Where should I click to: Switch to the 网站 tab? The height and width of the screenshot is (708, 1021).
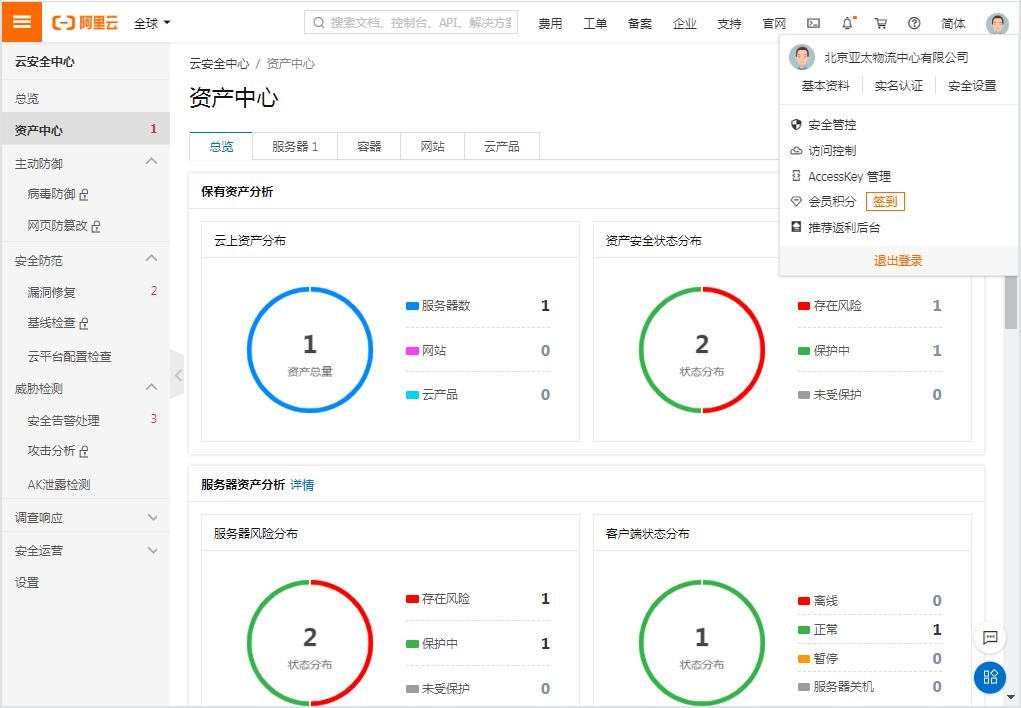[x=432, y=147]
